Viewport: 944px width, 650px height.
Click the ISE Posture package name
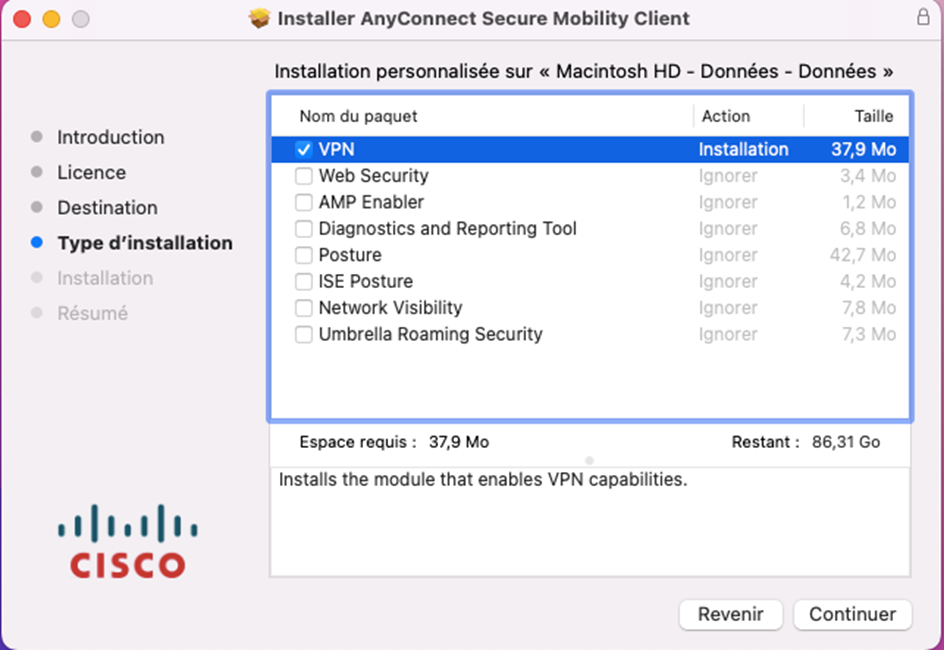[x=366, y=282]
